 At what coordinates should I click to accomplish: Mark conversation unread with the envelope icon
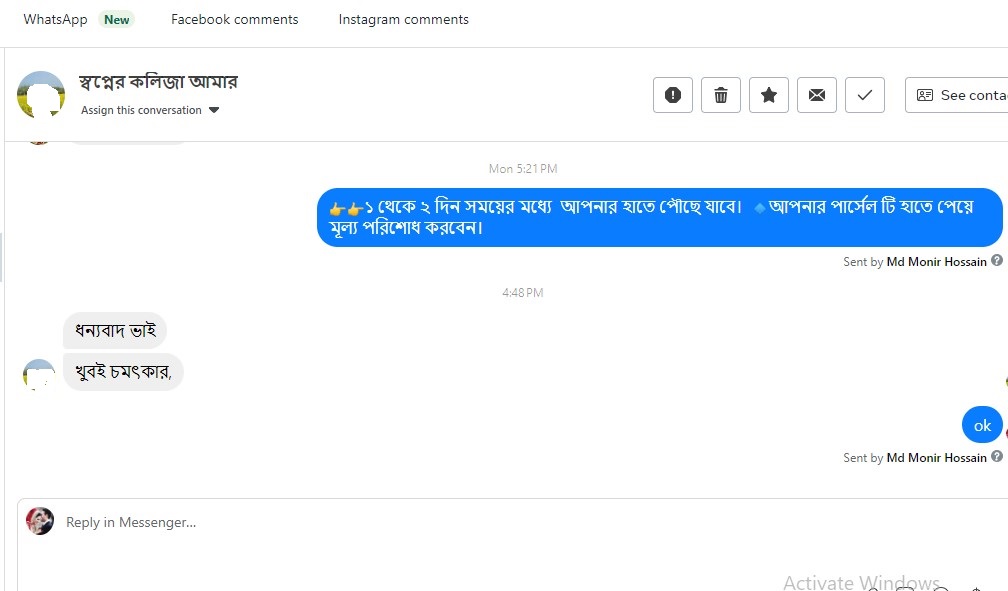click(817, 95)
